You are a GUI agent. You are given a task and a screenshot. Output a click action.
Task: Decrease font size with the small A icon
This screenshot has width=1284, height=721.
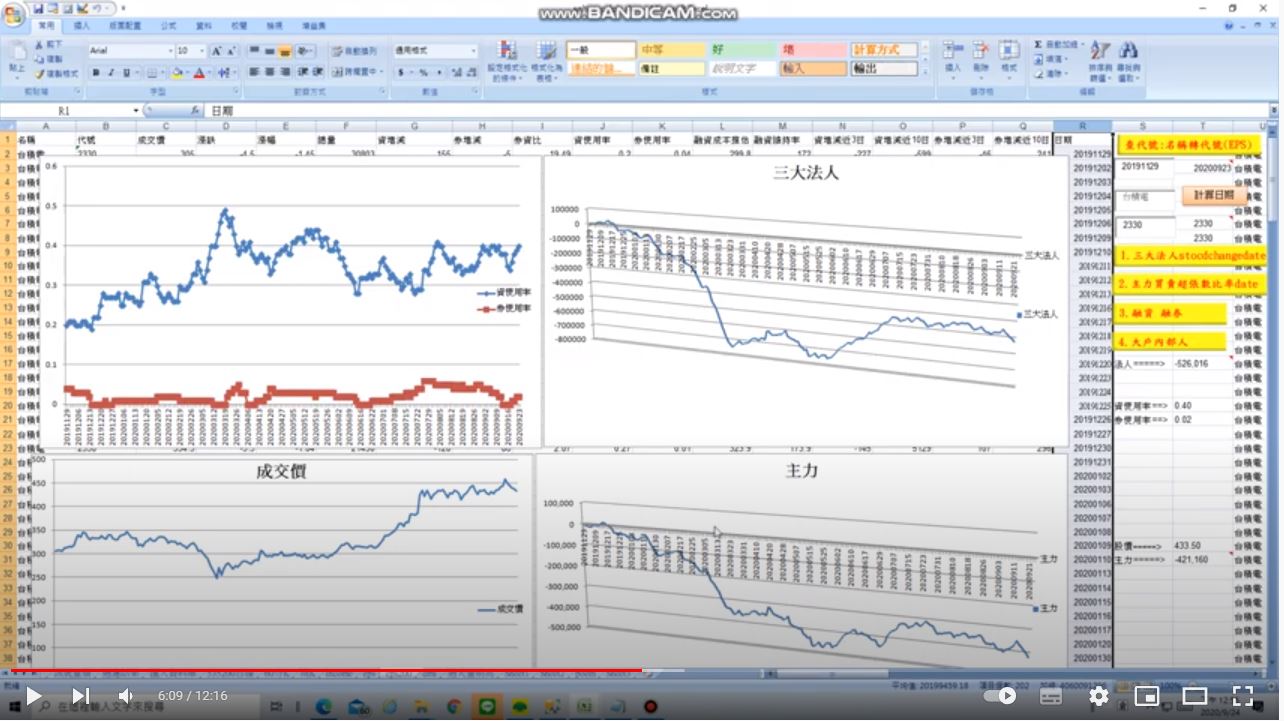click(231, 51)
